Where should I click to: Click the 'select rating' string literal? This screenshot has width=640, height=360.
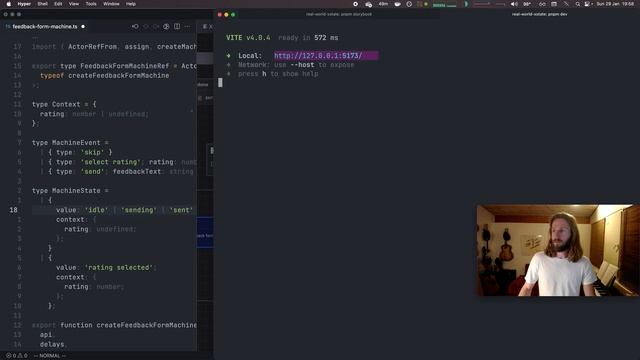coord(111,162)
